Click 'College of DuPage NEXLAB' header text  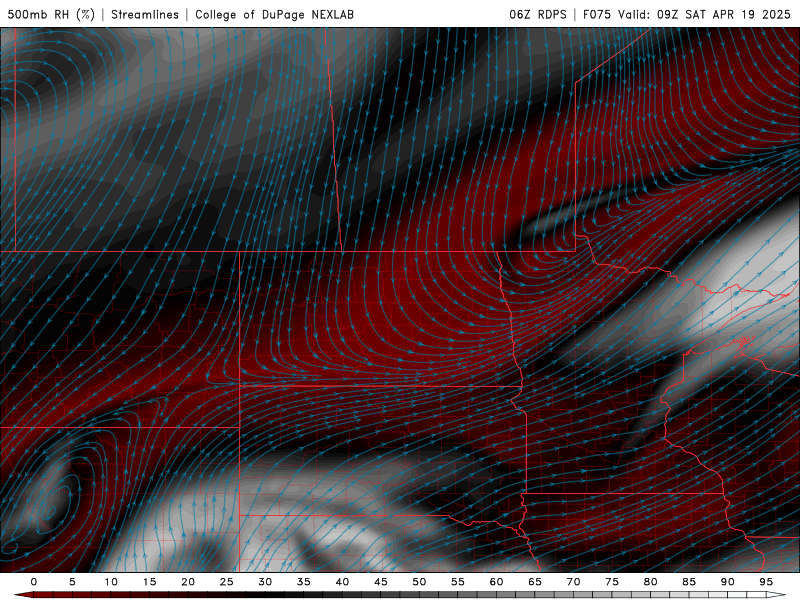(274, 14)
